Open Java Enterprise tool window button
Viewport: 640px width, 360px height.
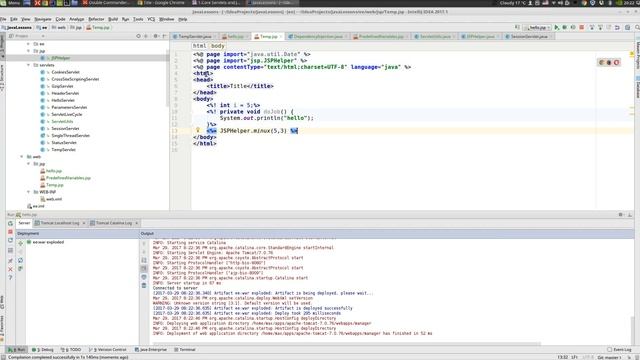pyautogui.click(x=151, y=350)
